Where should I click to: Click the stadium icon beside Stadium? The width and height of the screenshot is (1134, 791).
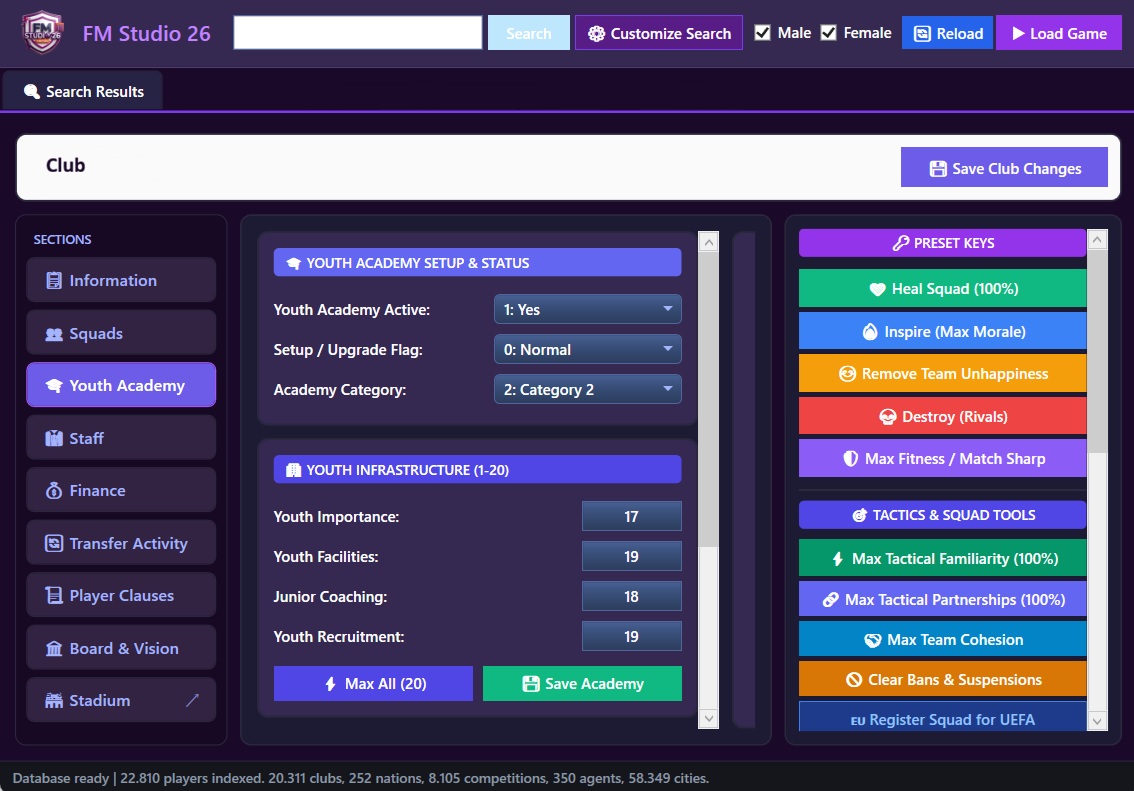[x=54, y=701]
